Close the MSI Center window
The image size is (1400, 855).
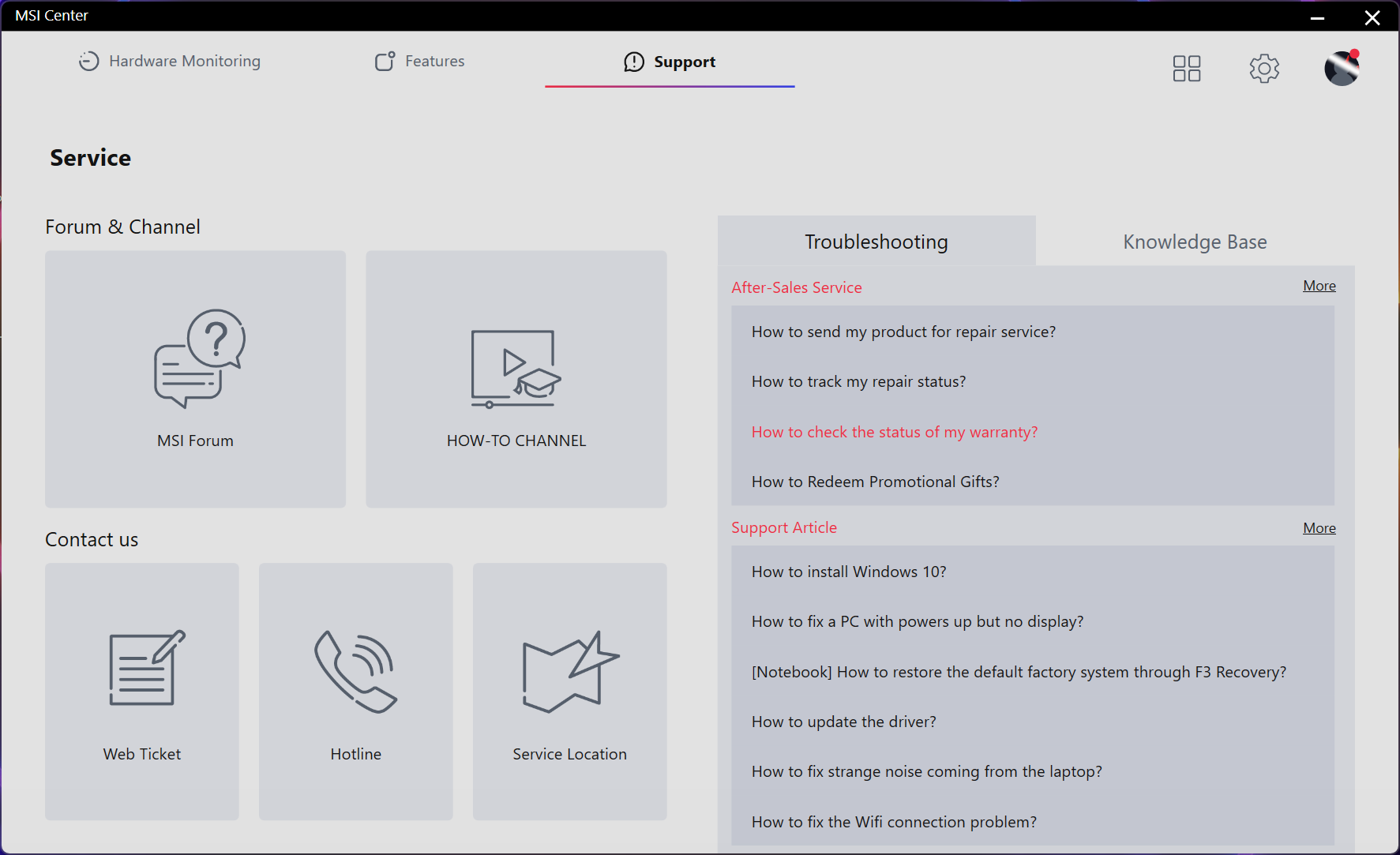[x=1372, y=17]
